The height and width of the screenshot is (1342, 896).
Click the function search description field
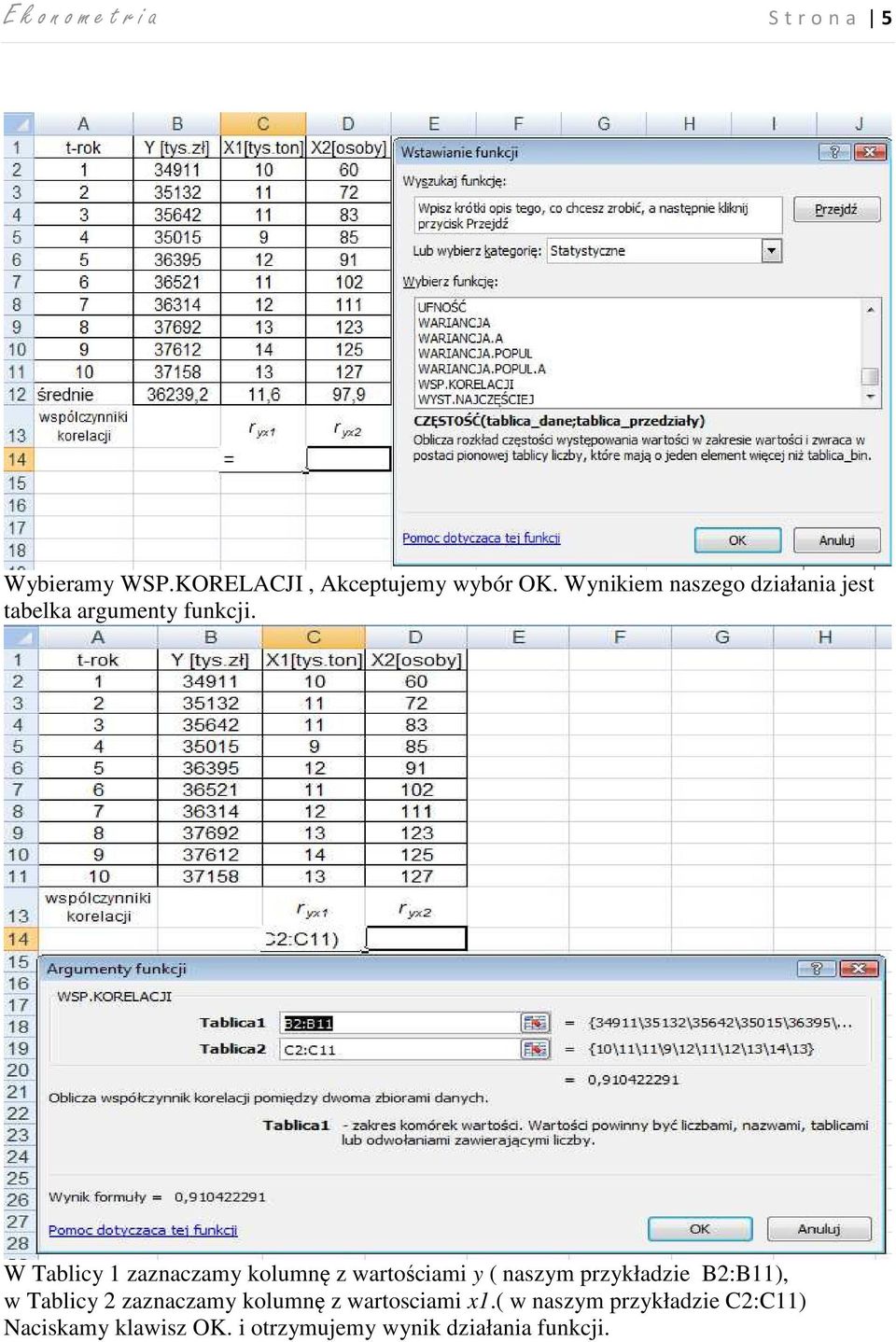pyautogui.click(x=597, y=216)
